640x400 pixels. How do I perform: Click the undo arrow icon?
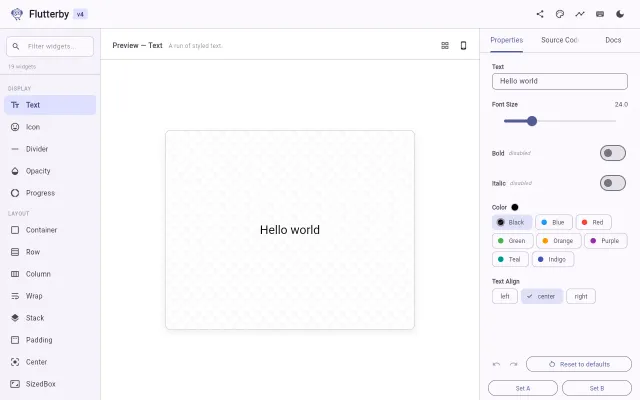(x=496, y=364)
